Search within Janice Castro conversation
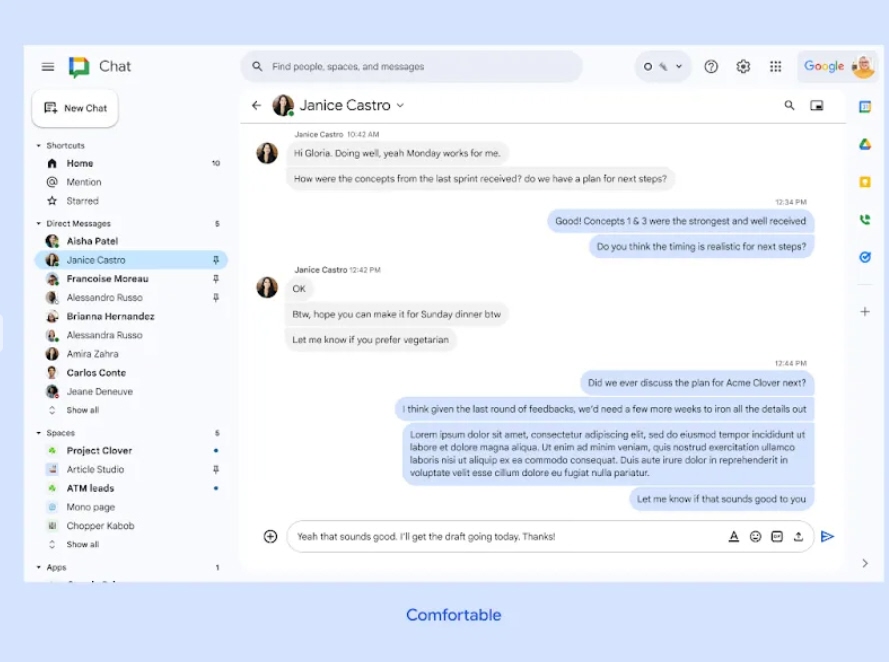 (x=789, y=105)
